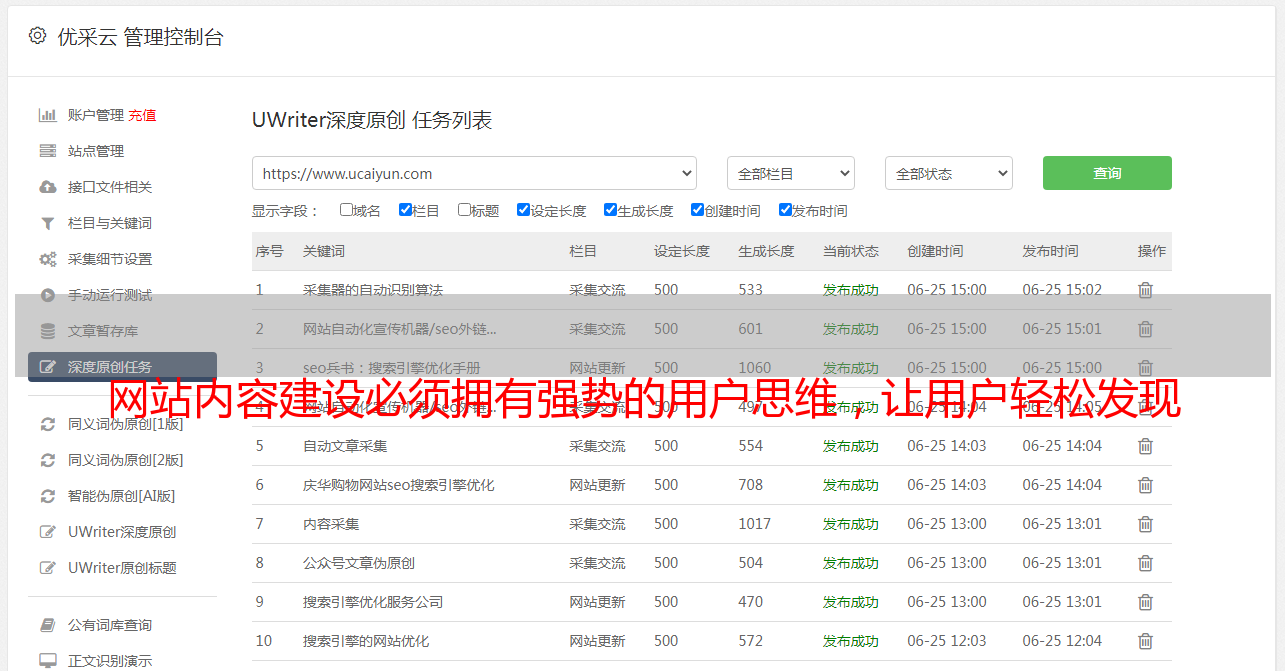Open the site URL dropdown
The image size is (1285, 671).
pos(474,173)
